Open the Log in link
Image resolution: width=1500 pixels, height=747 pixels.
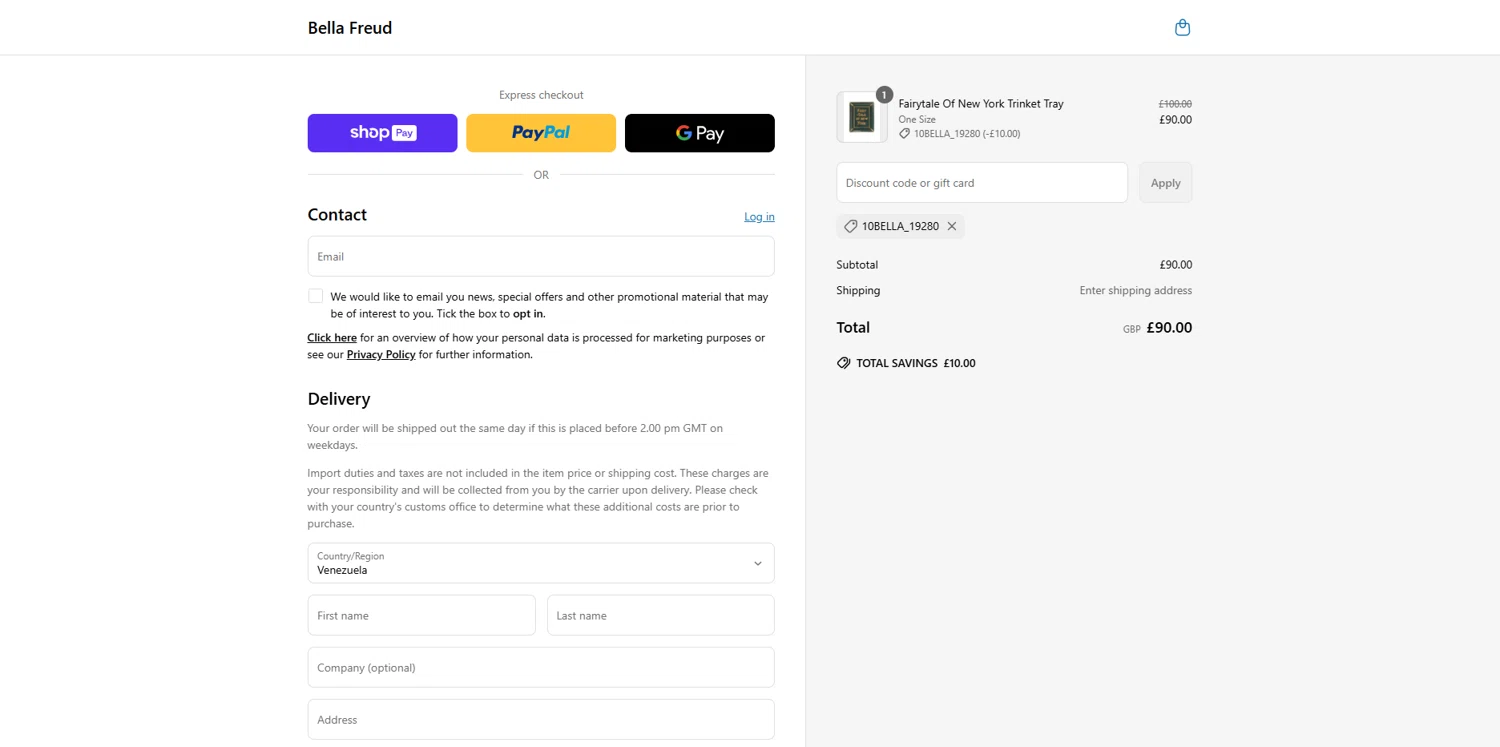coord(759,217)
